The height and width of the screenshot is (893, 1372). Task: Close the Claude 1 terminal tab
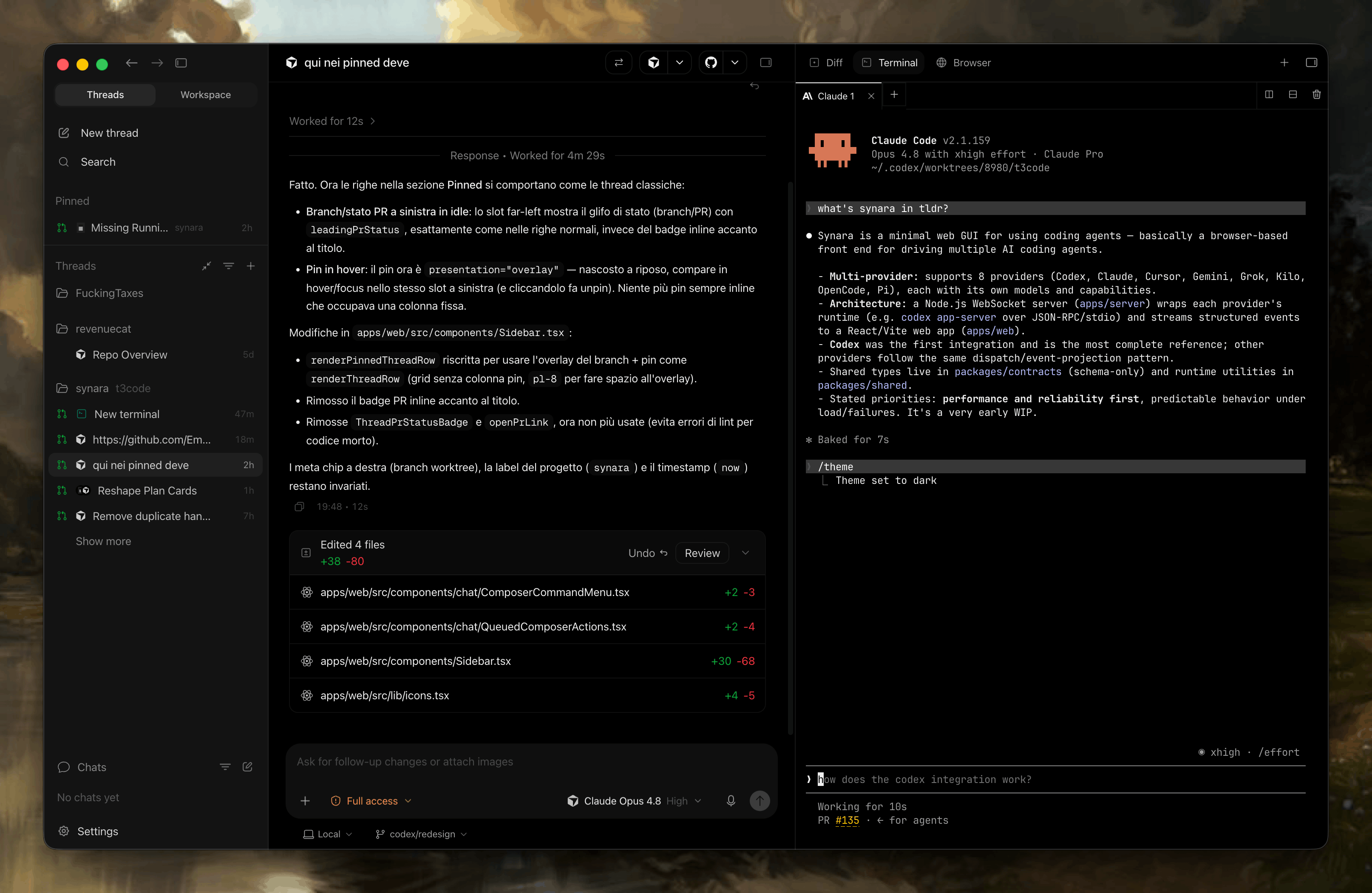(871, 96)
